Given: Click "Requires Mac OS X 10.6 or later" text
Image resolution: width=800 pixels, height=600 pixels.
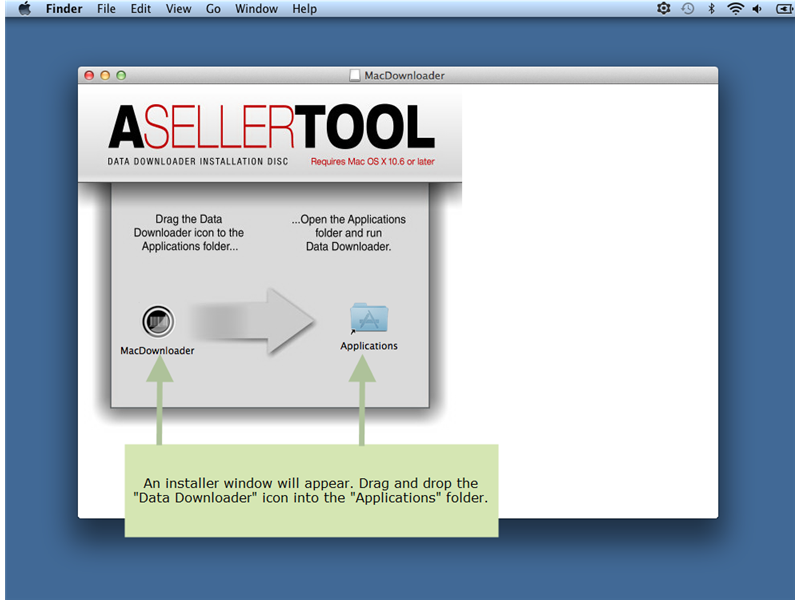Looking at the screenshot, I should point(372,161).
